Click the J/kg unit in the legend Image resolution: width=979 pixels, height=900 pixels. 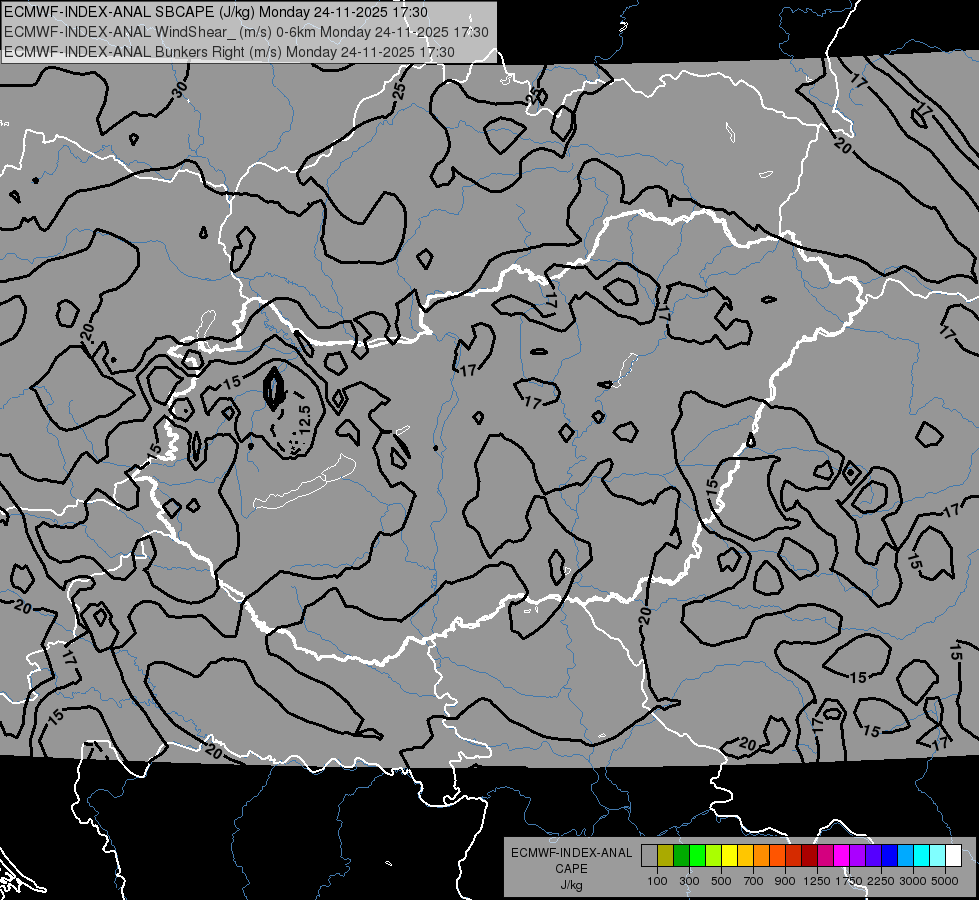pos(571,885)
